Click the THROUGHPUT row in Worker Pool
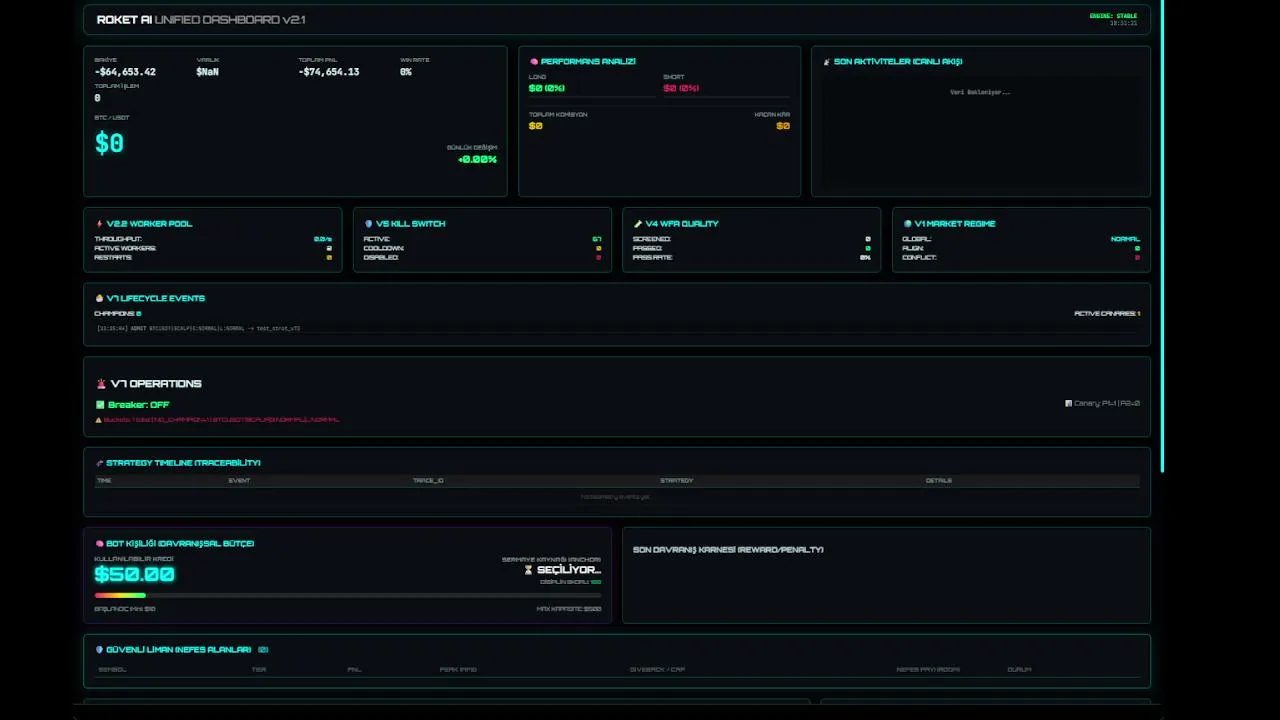This screenshot has width=1280, height=720. point(213,239)
